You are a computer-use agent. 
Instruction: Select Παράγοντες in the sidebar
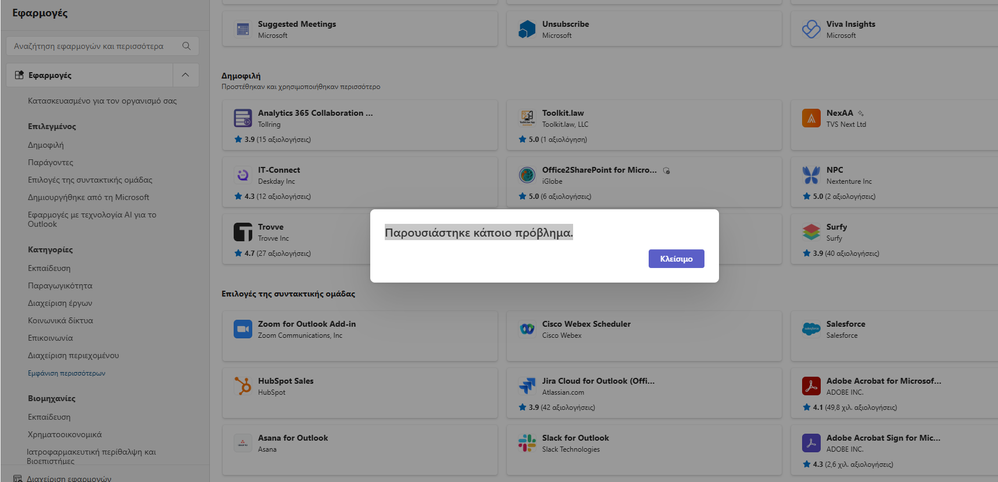pyautogui.click(x=50, y=162)
